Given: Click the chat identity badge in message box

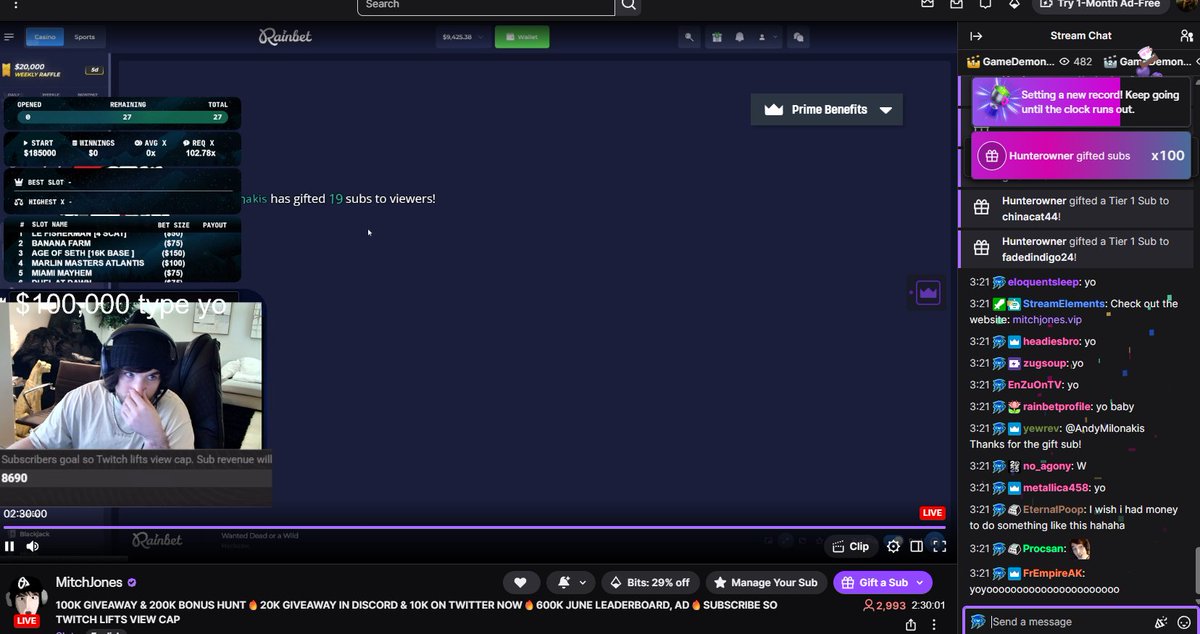Looking at the screenshot, I should coord(978,622).
